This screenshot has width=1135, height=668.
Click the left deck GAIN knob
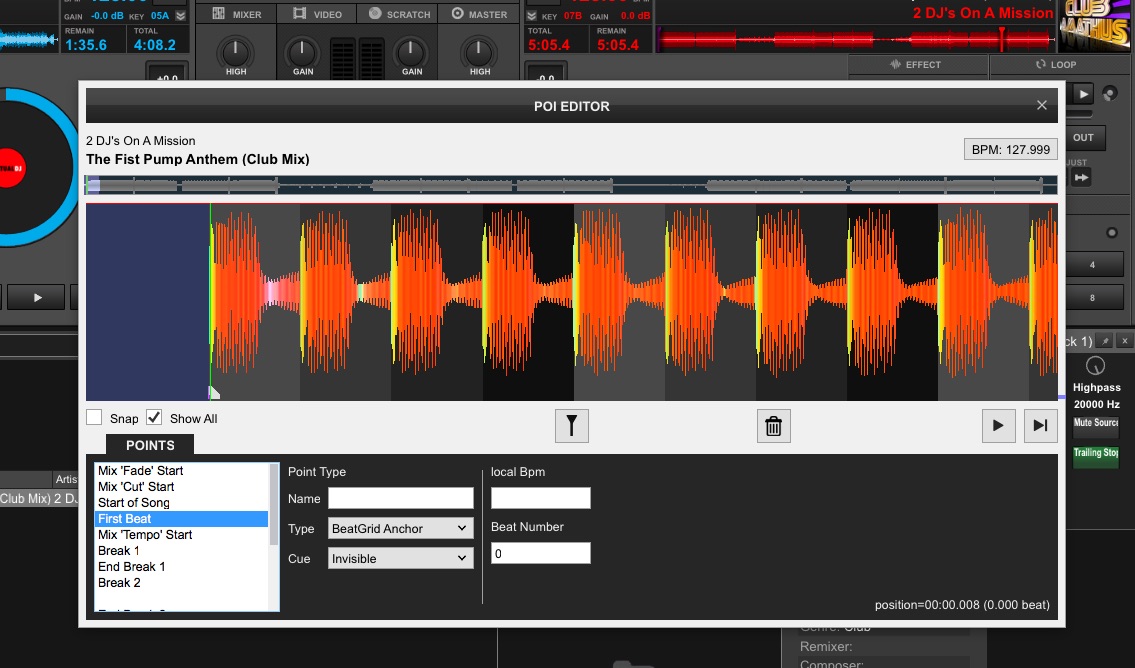click(302, 52)
